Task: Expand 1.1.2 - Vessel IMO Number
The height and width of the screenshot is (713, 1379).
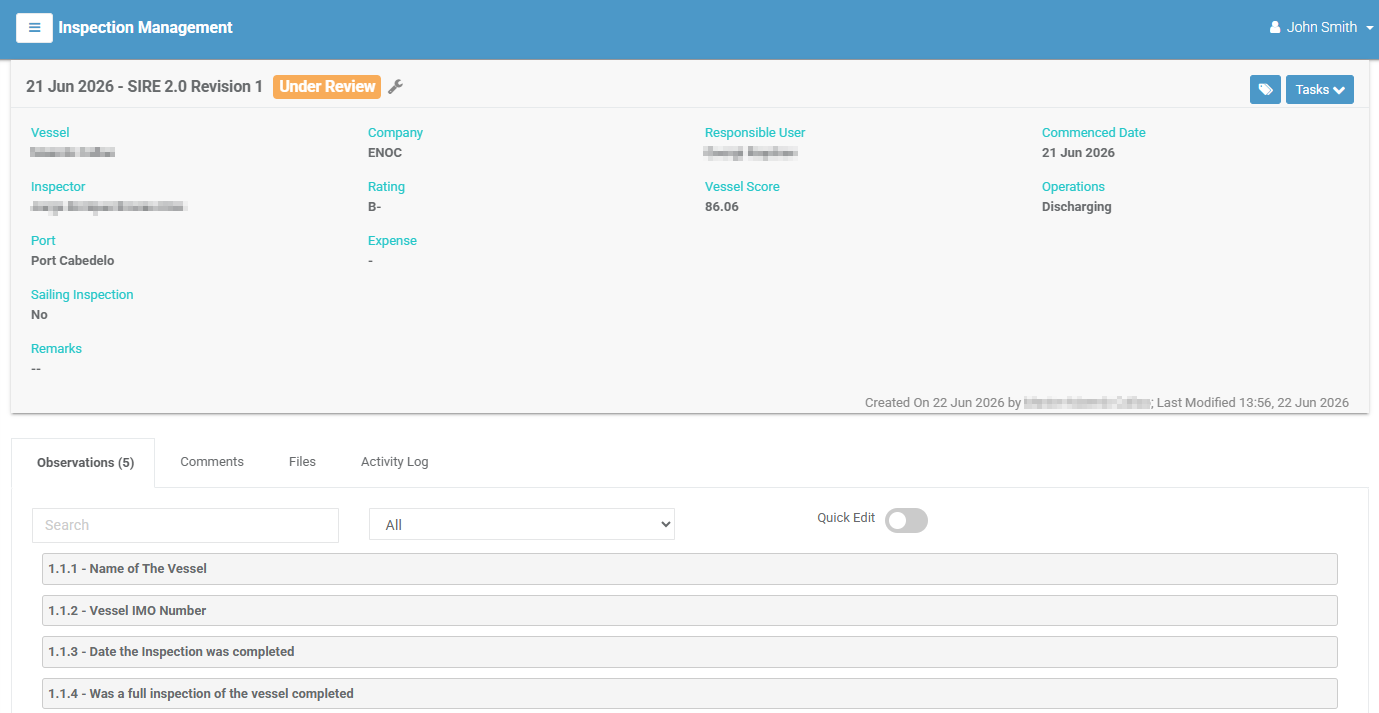Action: [690, 610]
